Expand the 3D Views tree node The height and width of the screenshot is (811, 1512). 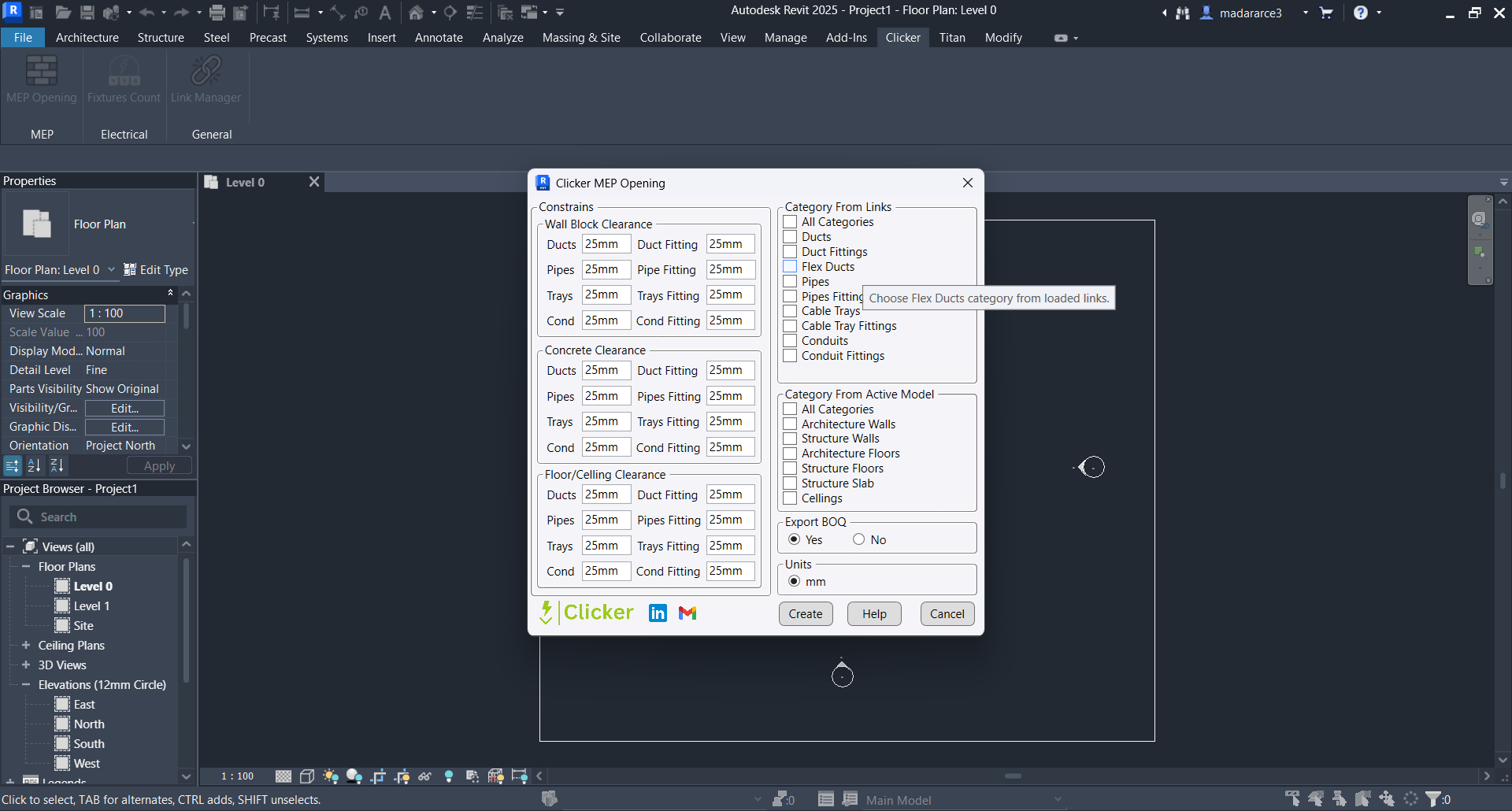(26, 665)
